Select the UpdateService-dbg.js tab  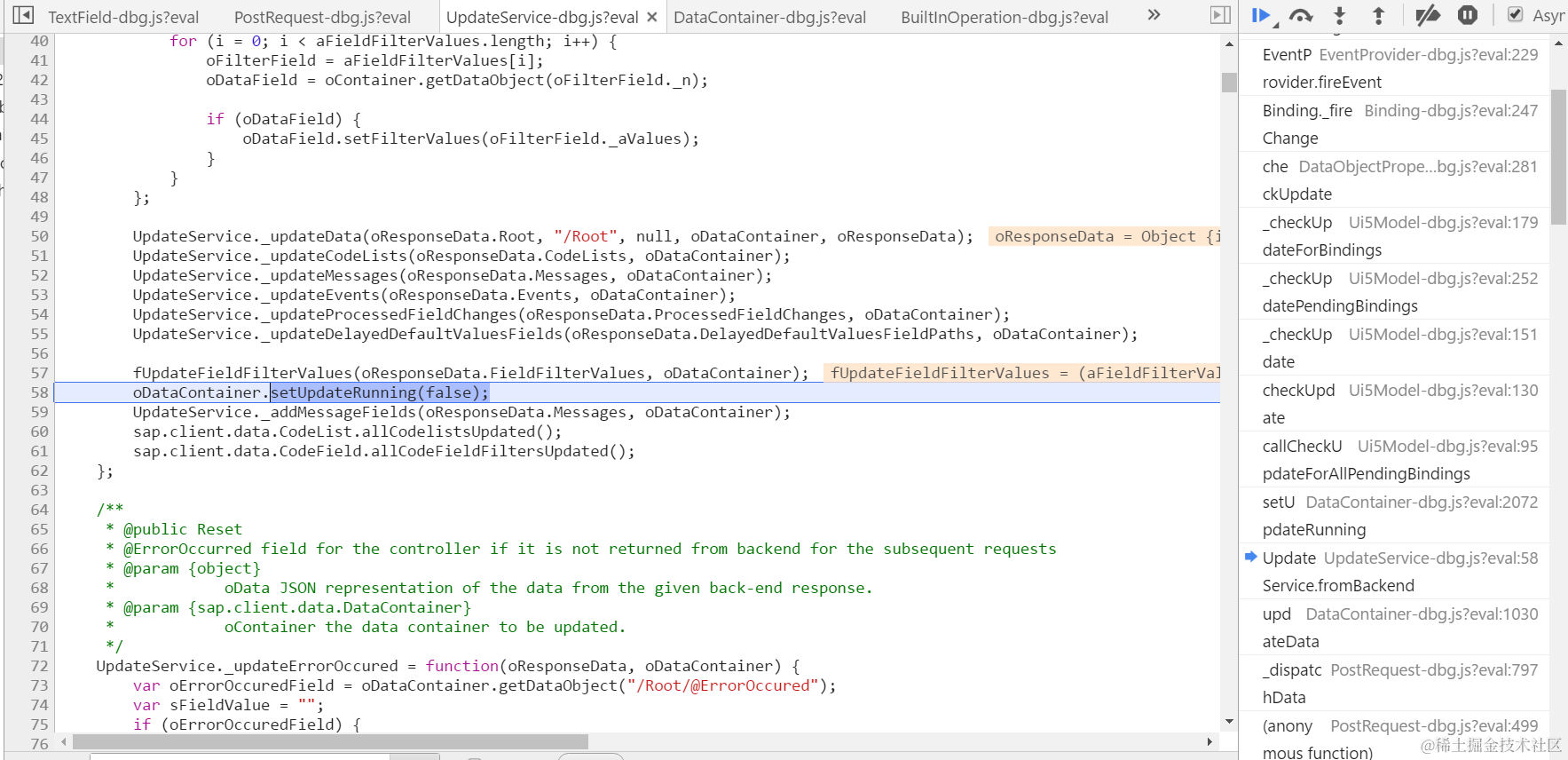pyautogui.click(x=542, y=17)
